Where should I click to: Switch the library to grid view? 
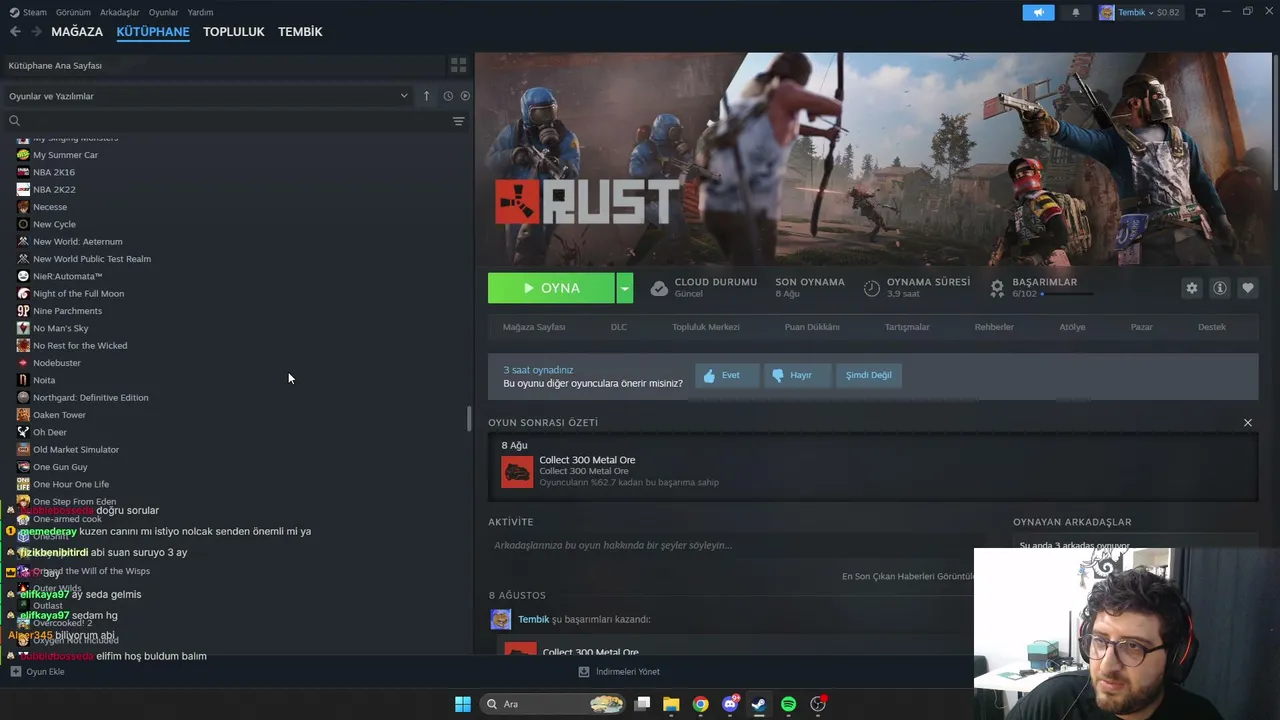coord(459,65)
